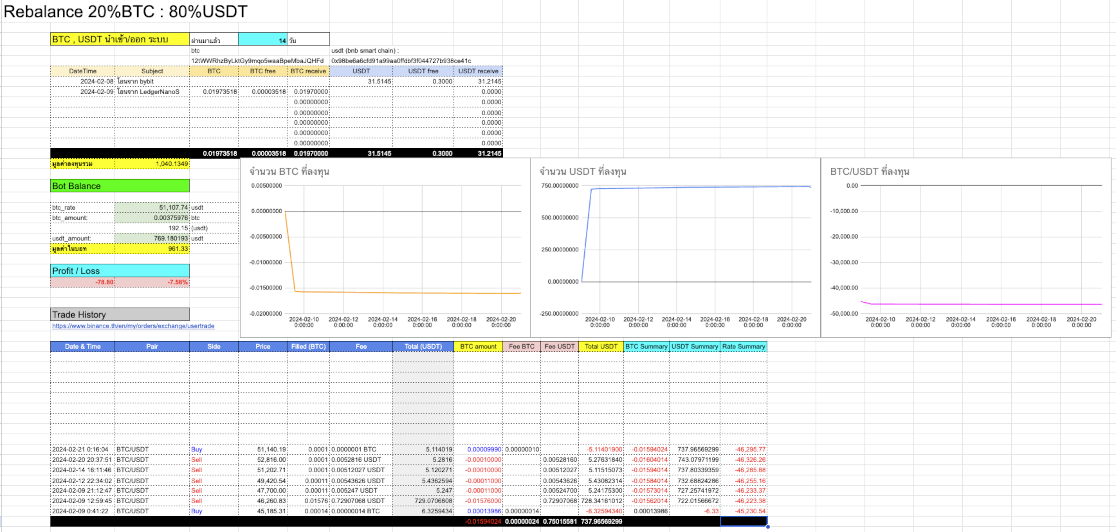The image size is (1116, 532).
Task: Click the 737.96569299 total in black row
Action: pyautogui.click(x=601, y=522)
